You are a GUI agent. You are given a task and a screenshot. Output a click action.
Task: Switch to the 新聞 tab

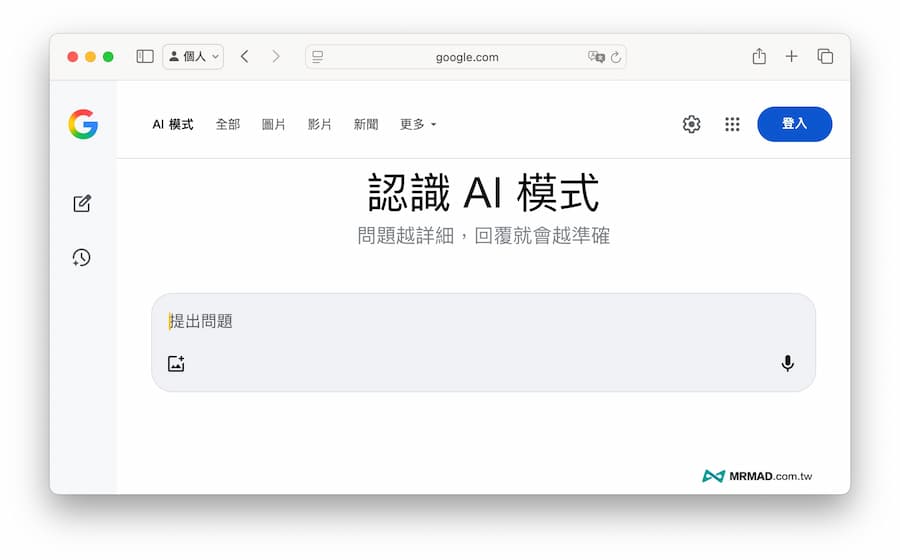point(366,124)
